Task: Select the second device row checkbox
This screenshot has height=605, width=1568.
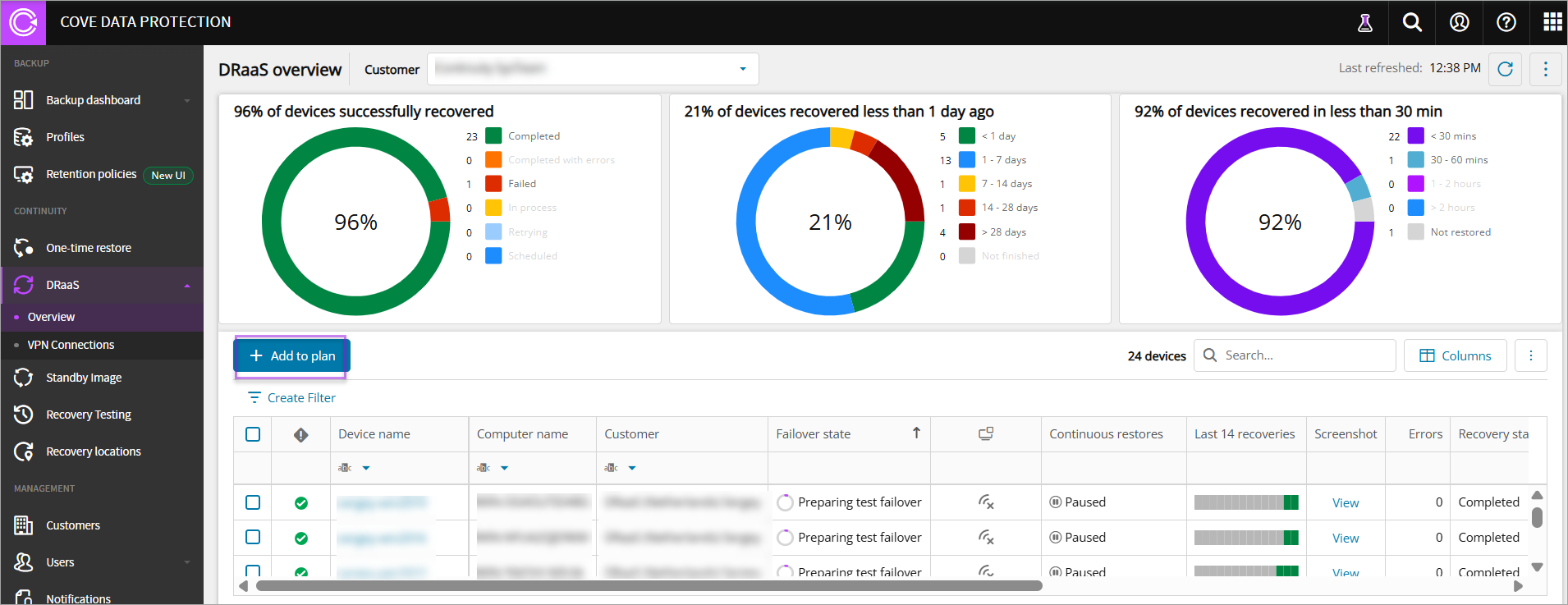Action: point(253,537)
